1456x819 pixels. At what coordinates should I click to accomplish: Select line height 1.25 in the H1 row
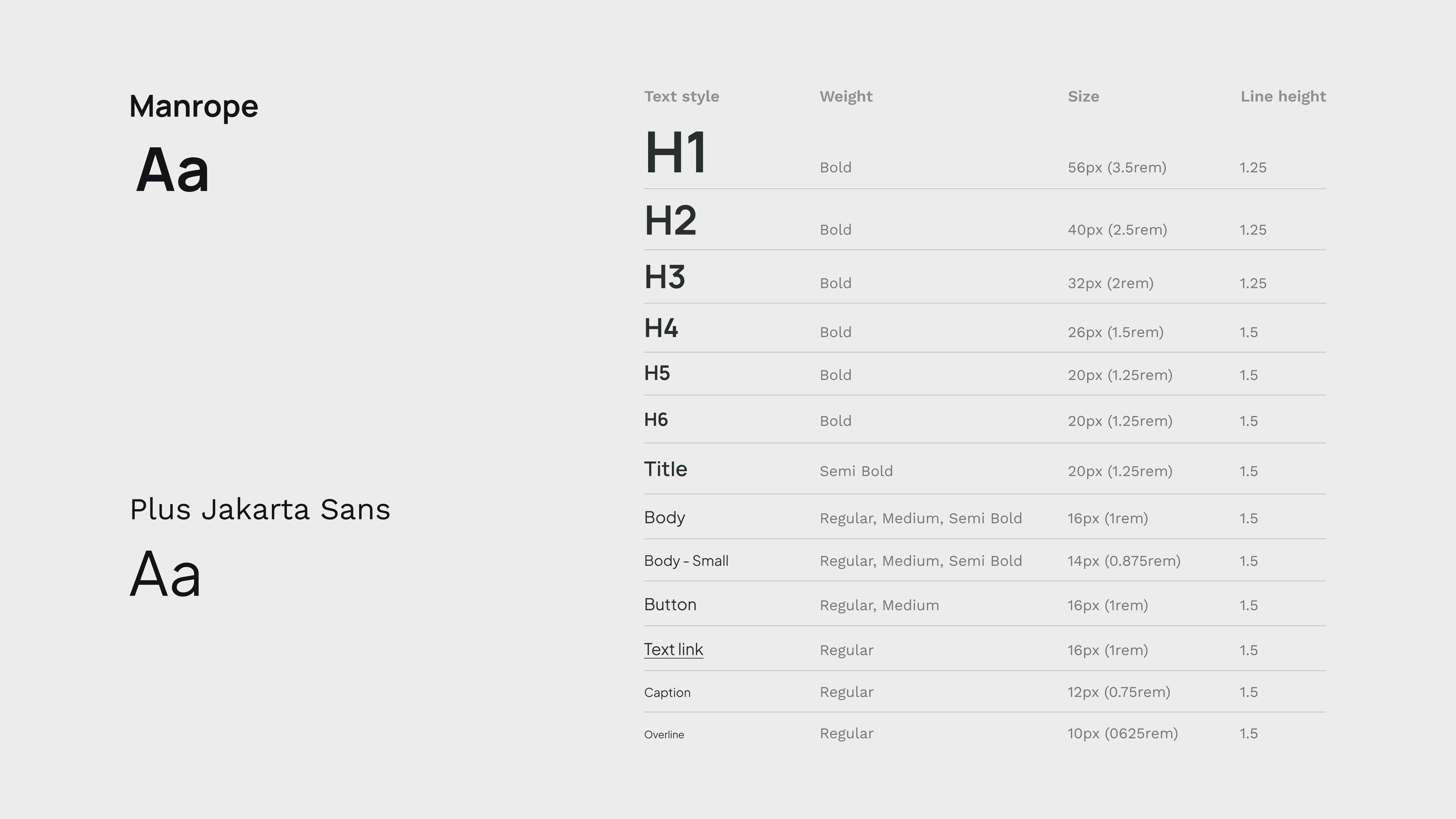coord(1253,168)
